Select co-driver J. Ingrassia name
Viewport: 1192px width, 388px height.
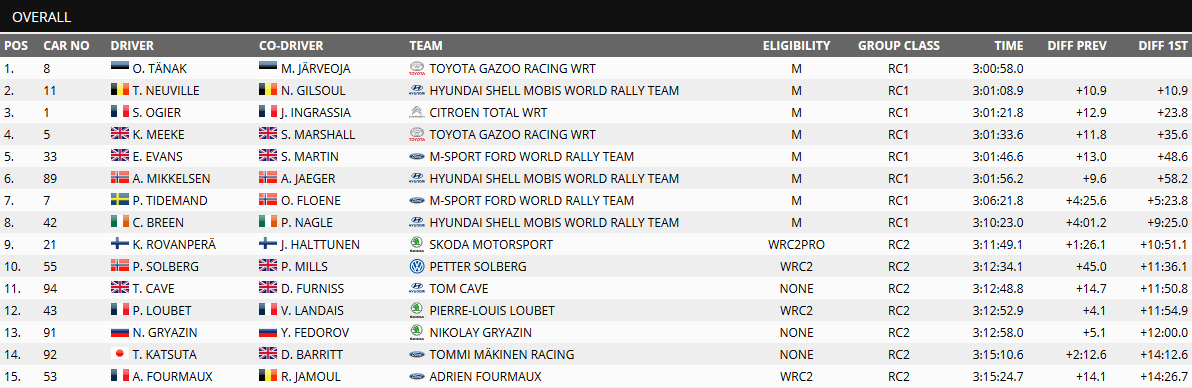click(x=315, y=113)
